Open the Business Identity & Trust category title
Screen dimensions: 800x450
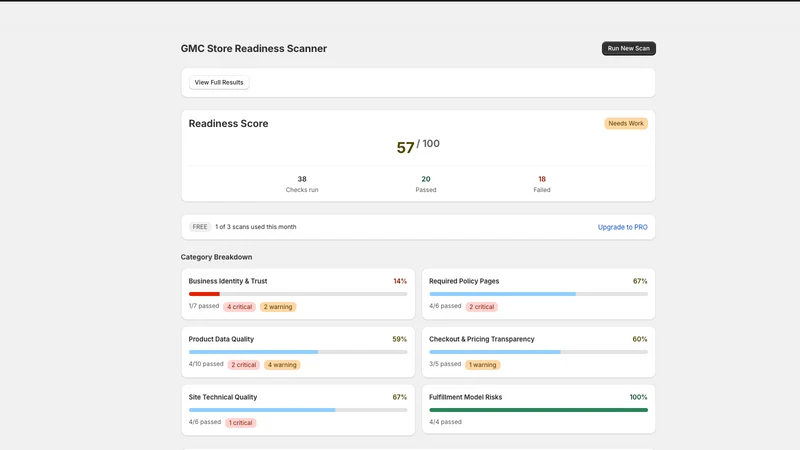pos(228,281)
